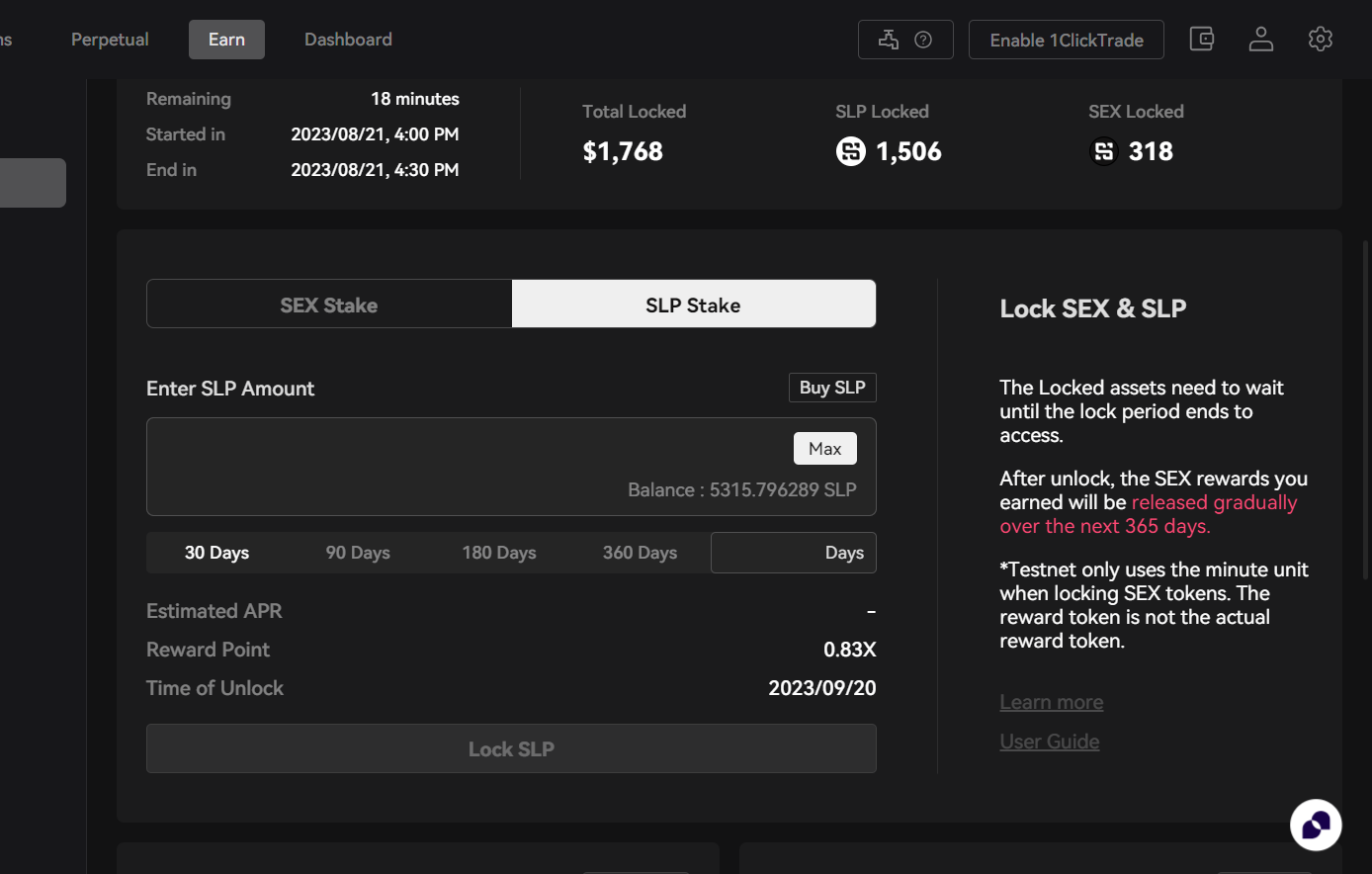Screen dimensions: 1372x874
Task: Open the User Guide link
Action: 1050,742
